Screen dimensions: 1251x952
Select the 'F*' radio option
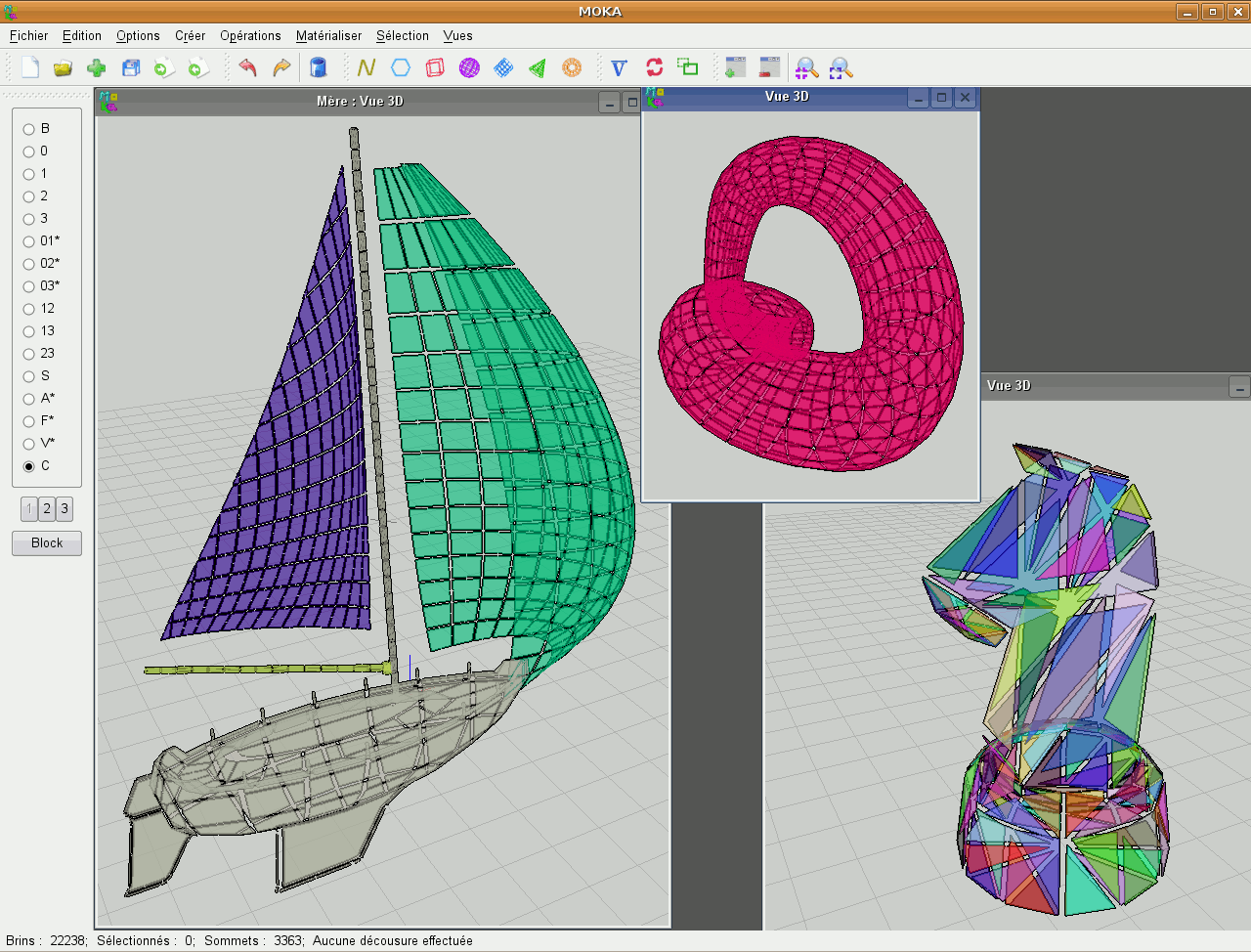pyautogui.click(x=29, y=421)
